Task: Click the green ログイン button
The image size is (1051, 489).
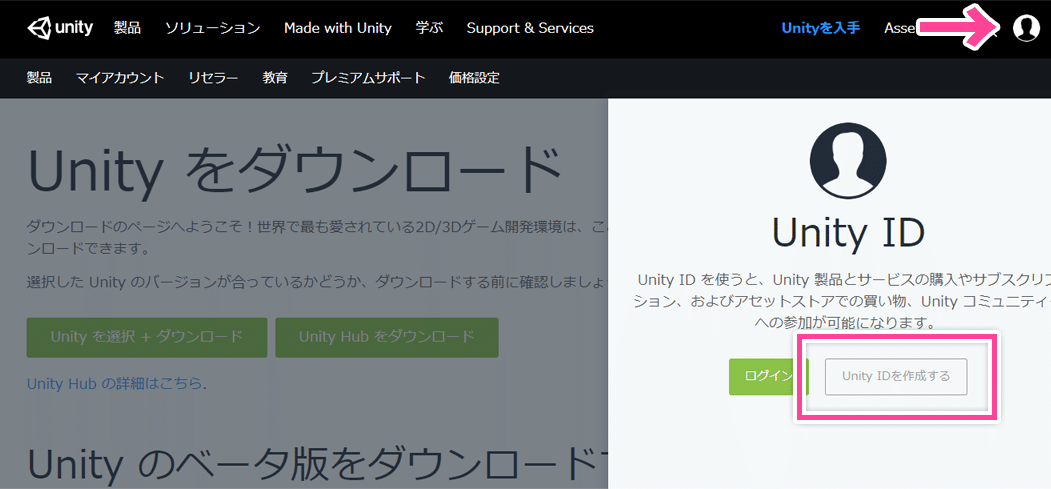Action: coord(769,376)
